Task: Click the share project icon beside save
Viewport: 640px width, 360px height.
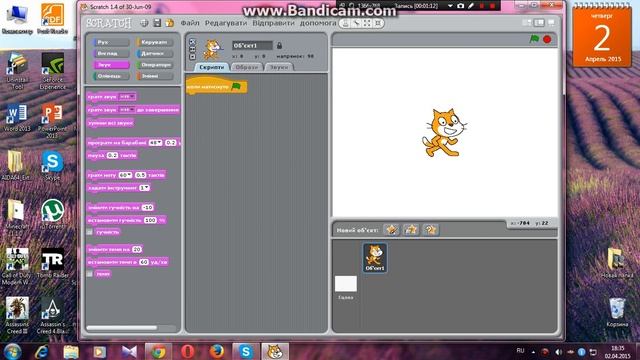Action: click(169, 23)
